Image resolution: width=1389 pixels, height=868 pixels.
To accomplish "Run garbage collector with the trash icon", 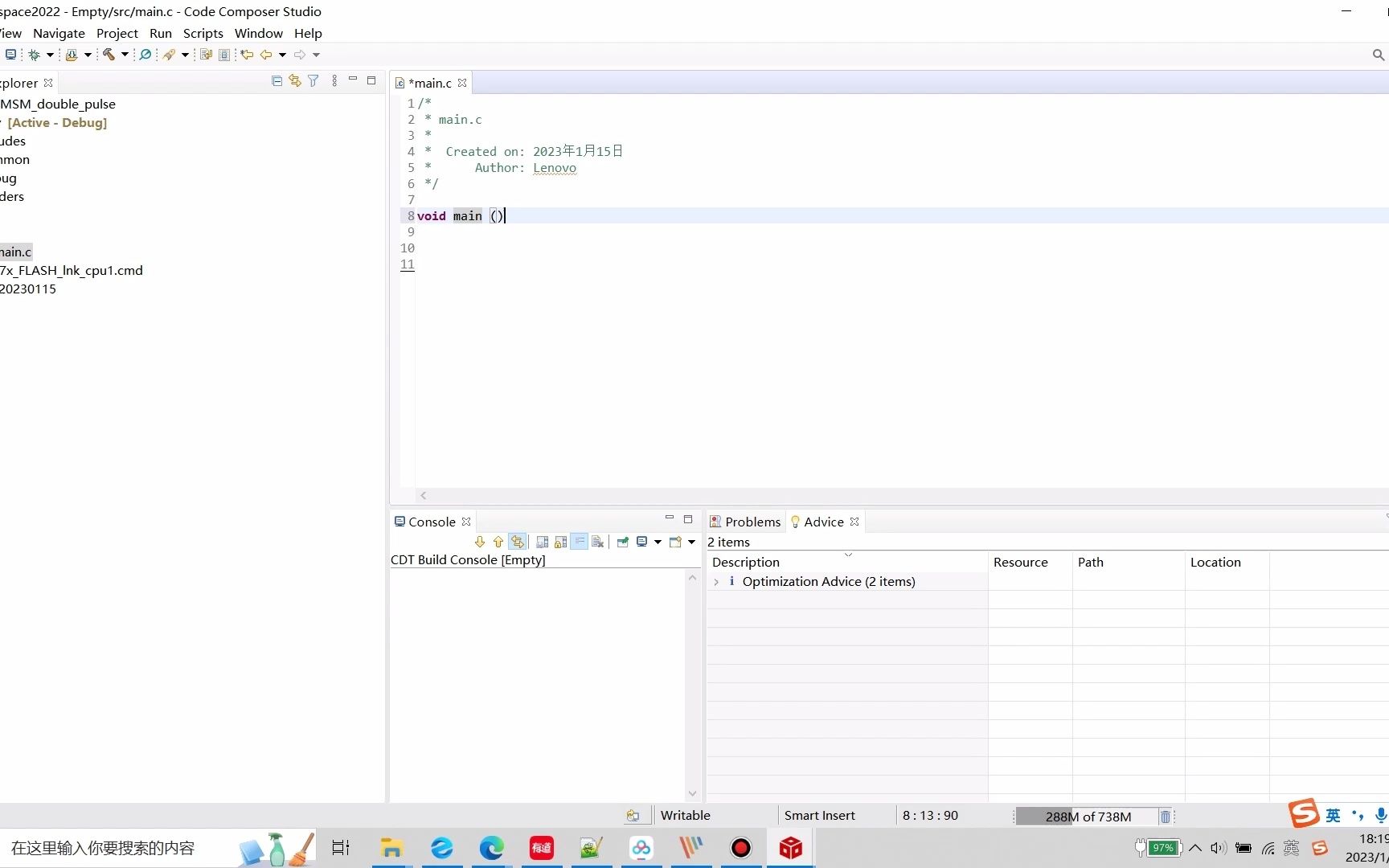I will [x=1166, y=817].
